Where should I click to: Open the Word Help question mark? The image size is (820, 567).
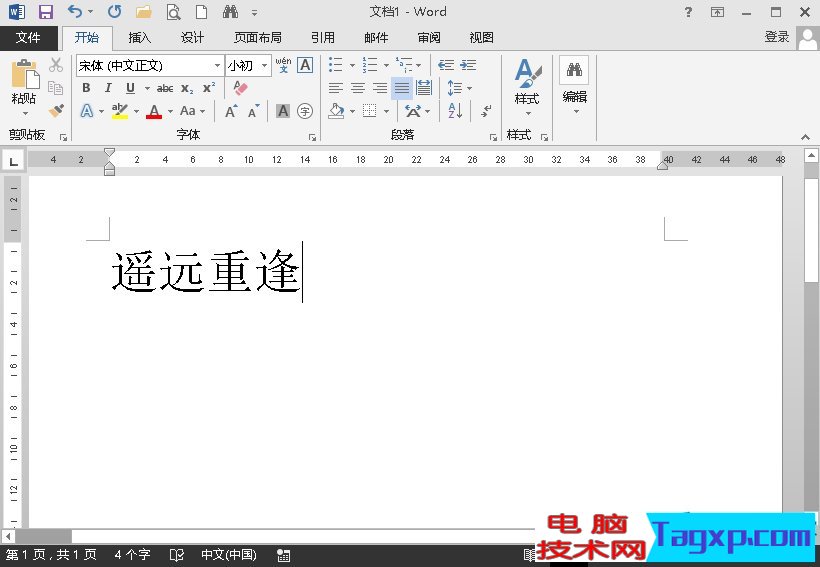click(x=688, y=12)
